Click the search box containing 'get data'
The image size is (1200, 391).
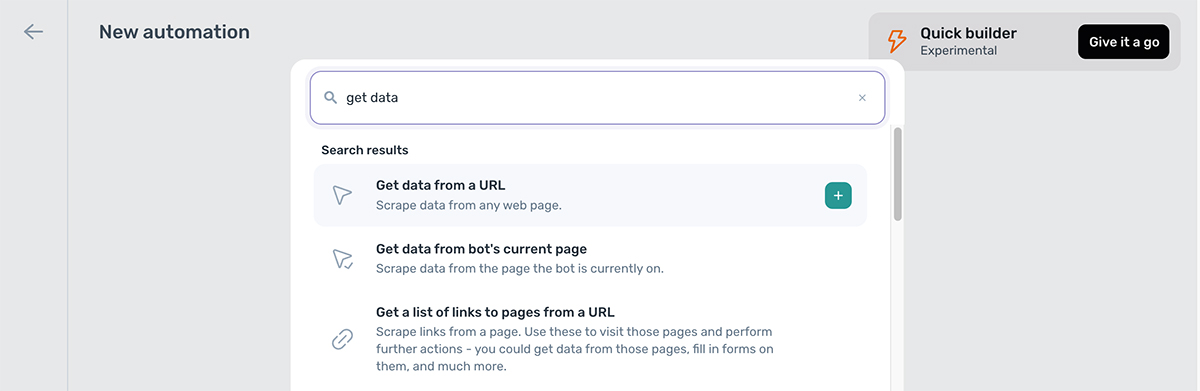click(597, 98)
